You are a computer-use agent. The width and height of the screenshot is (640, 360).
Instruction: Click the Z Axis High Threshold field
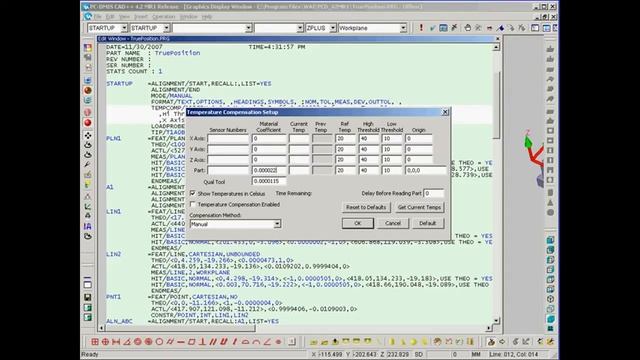[x=369, y=160]
